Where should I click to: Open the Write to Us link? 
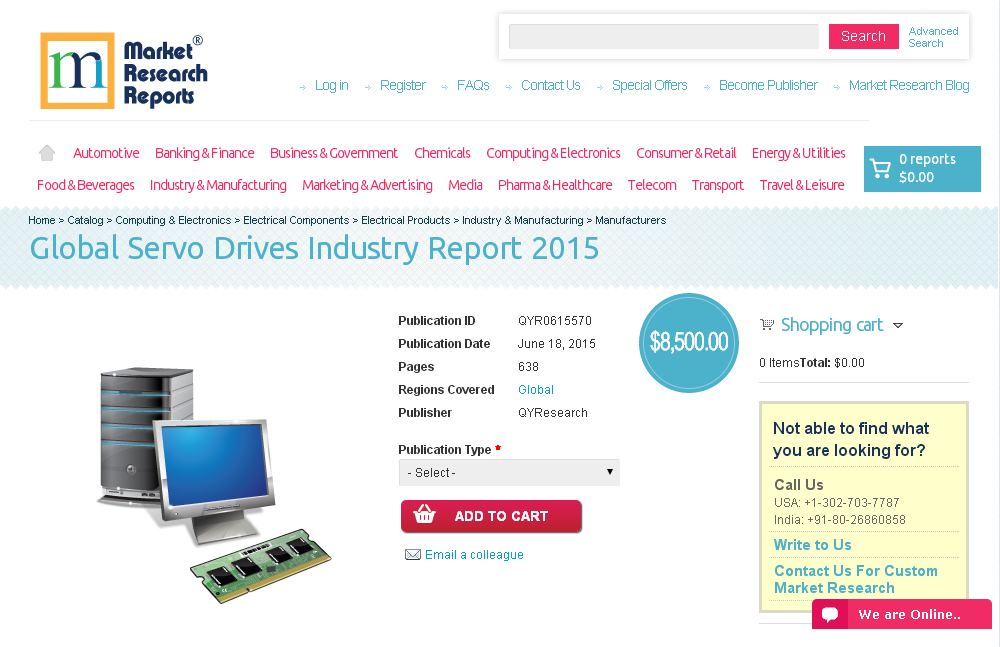[812, 544]
